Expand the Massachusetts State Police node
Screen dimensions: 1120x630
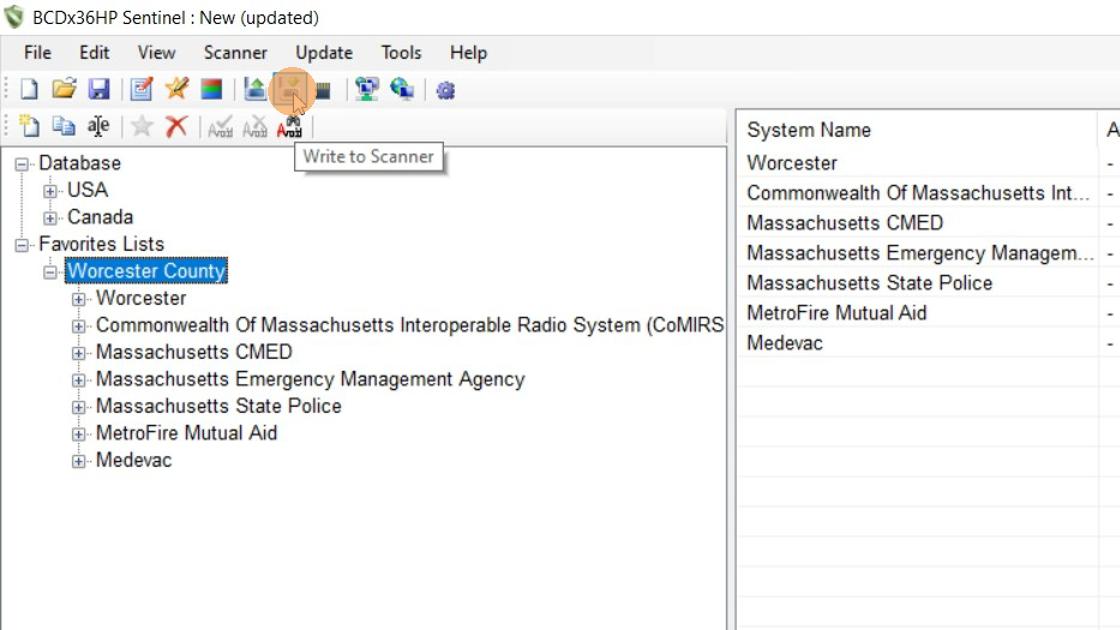[x=79, y=407]
